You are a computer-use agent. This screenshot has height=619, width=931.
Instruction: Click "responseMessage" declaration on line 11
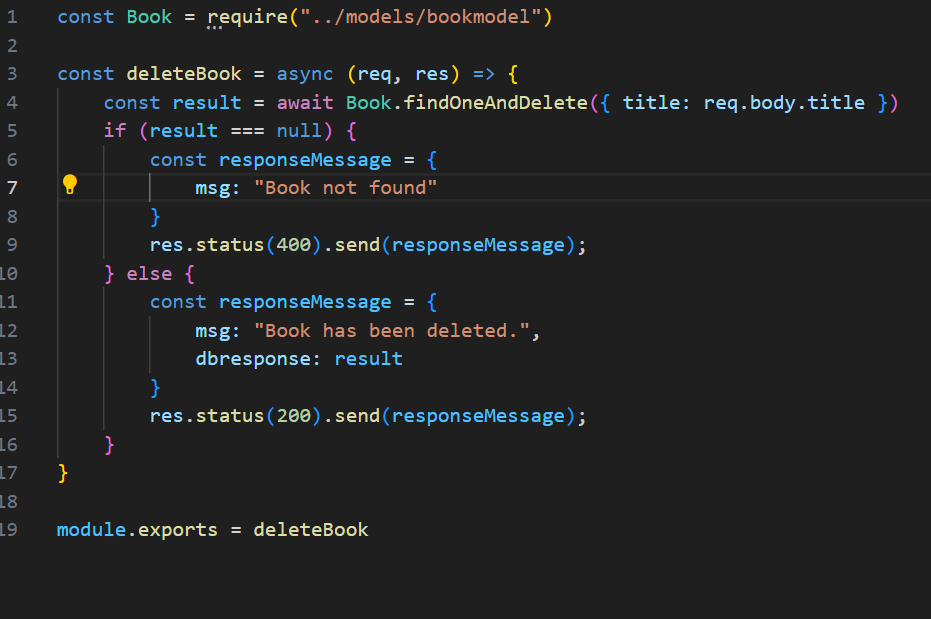[305, 301]
